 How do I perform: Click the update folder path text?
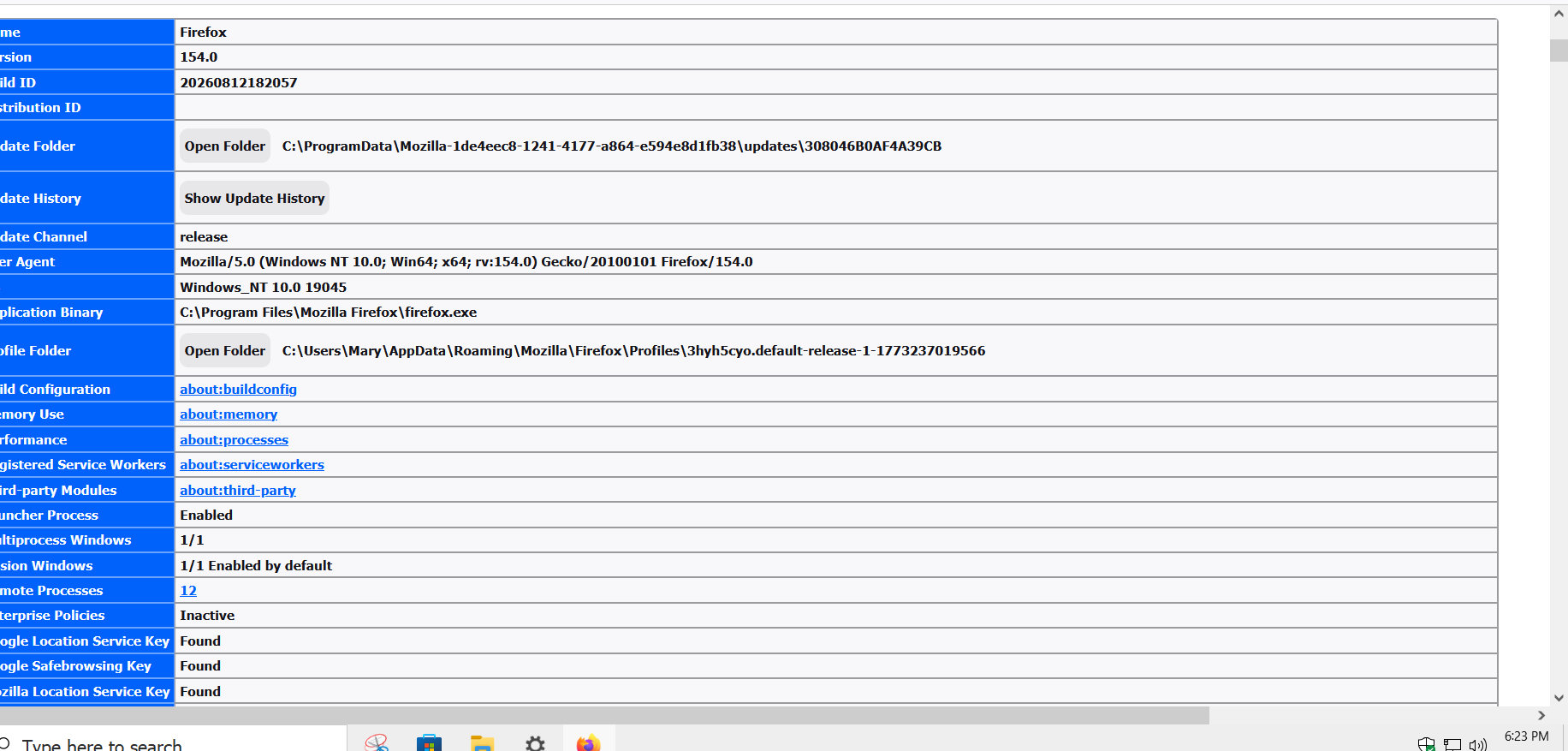pos(612,146)
